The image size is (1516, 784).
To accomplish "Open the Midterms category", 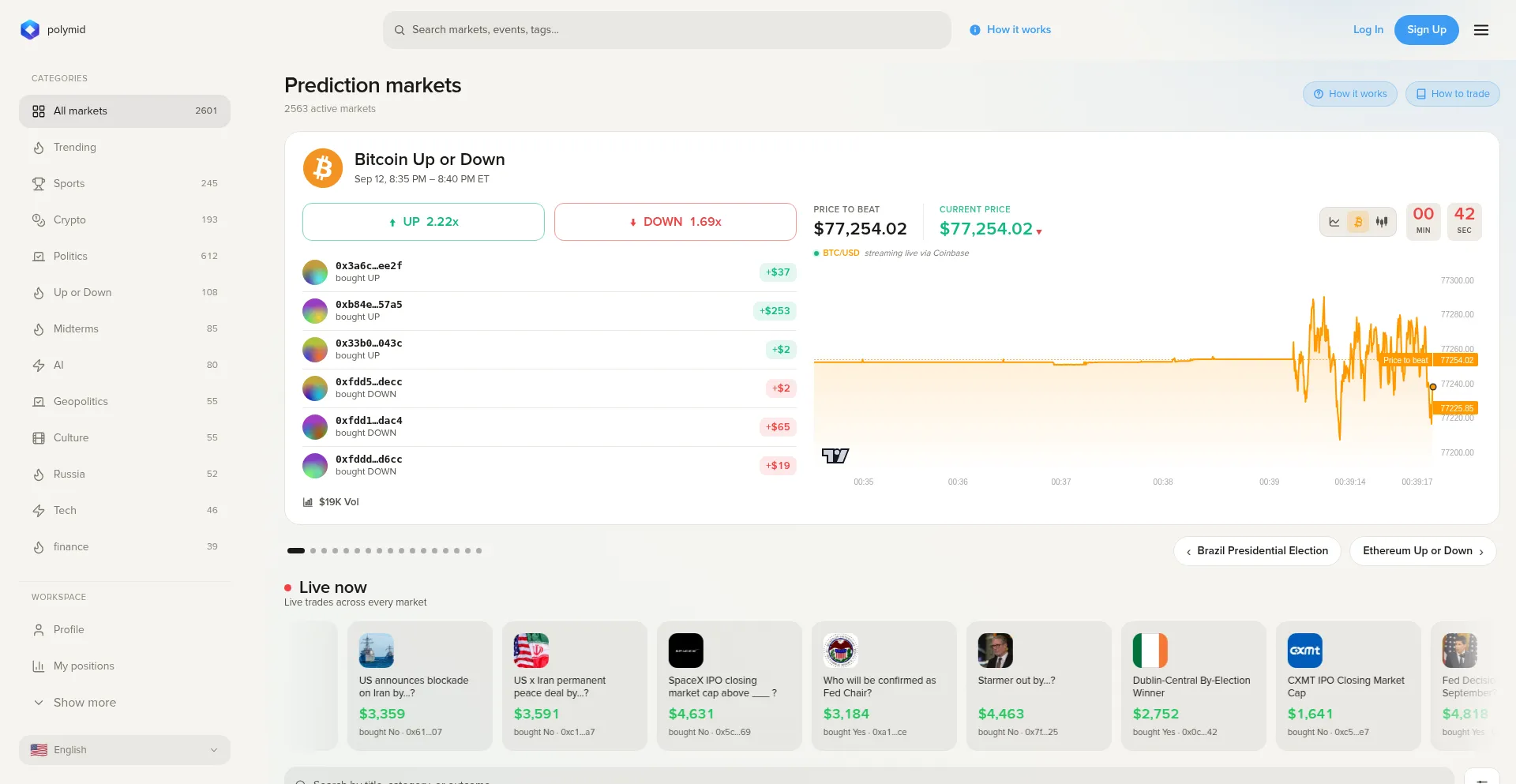I will coord(125,329).
